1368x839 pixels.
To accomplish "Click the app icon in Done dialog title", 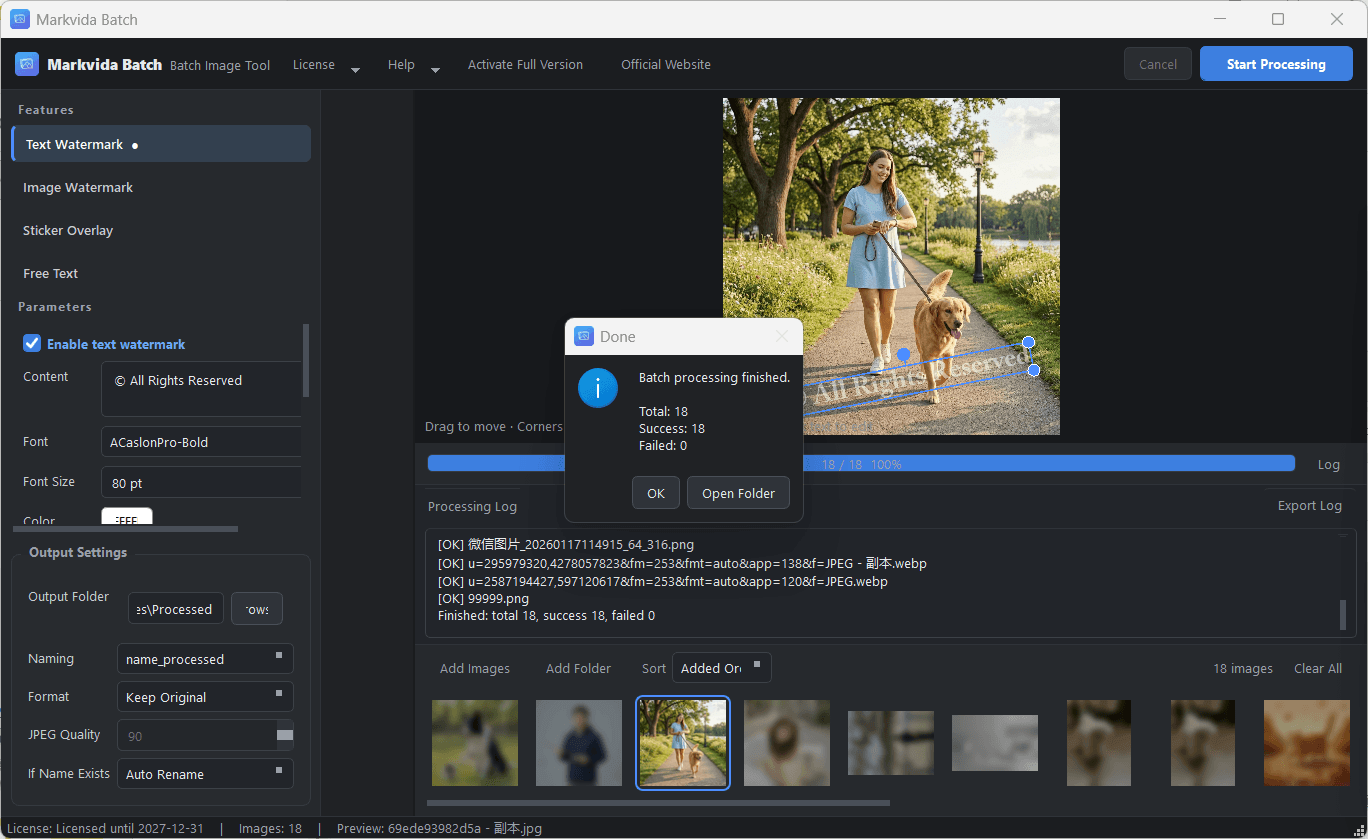I will coord(584,337).
